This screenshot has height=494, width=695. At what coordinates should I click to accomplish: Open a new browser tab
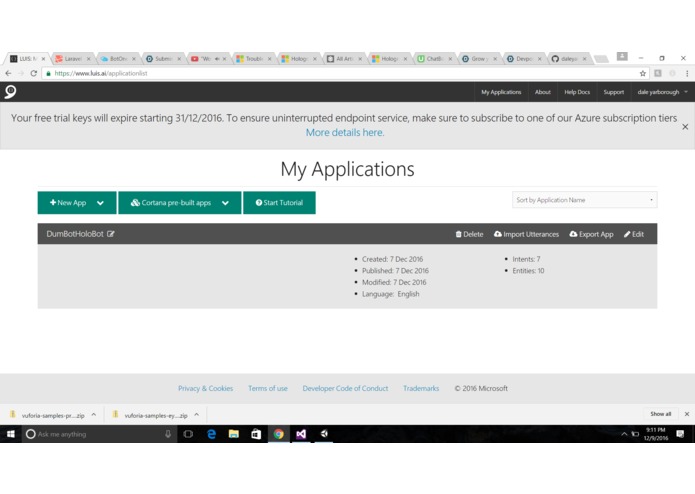[x=601, y=58]
